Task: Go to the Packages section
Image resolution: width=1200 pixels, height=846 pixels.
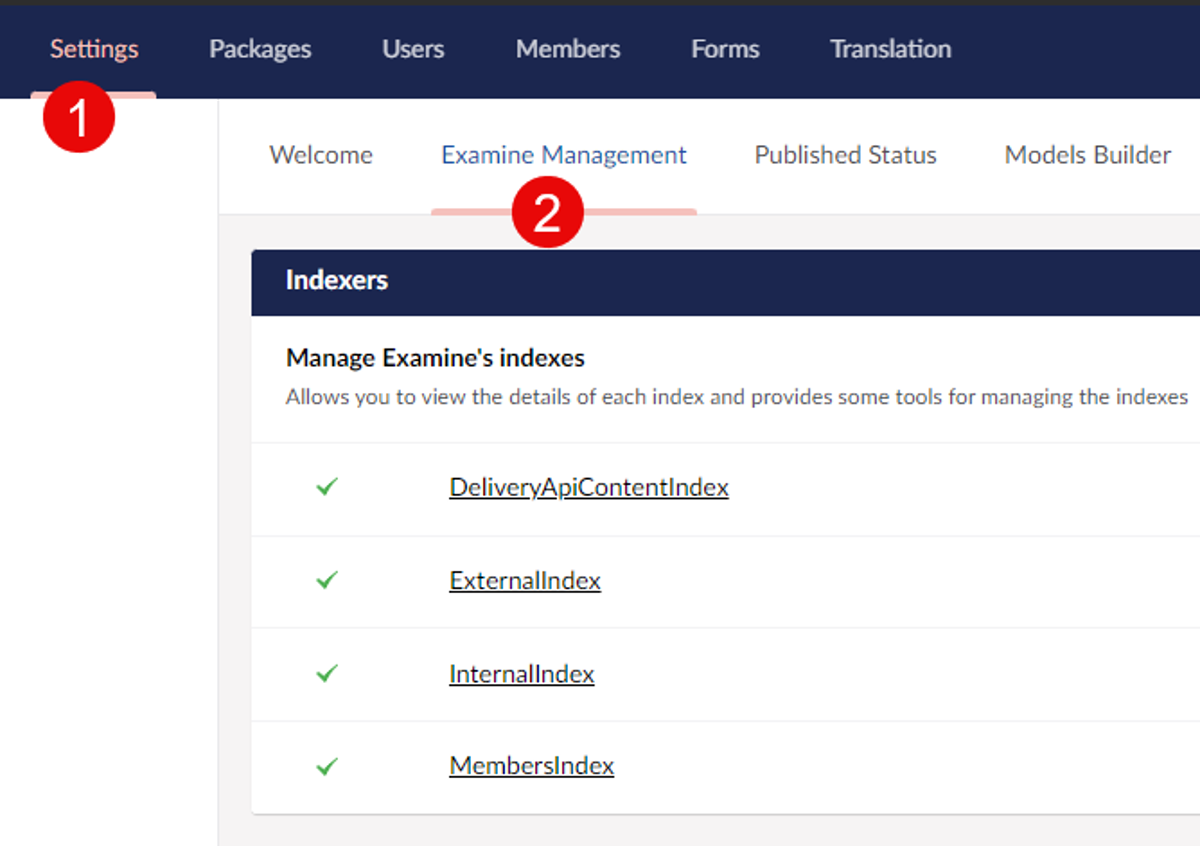Action: pos(260,49)
